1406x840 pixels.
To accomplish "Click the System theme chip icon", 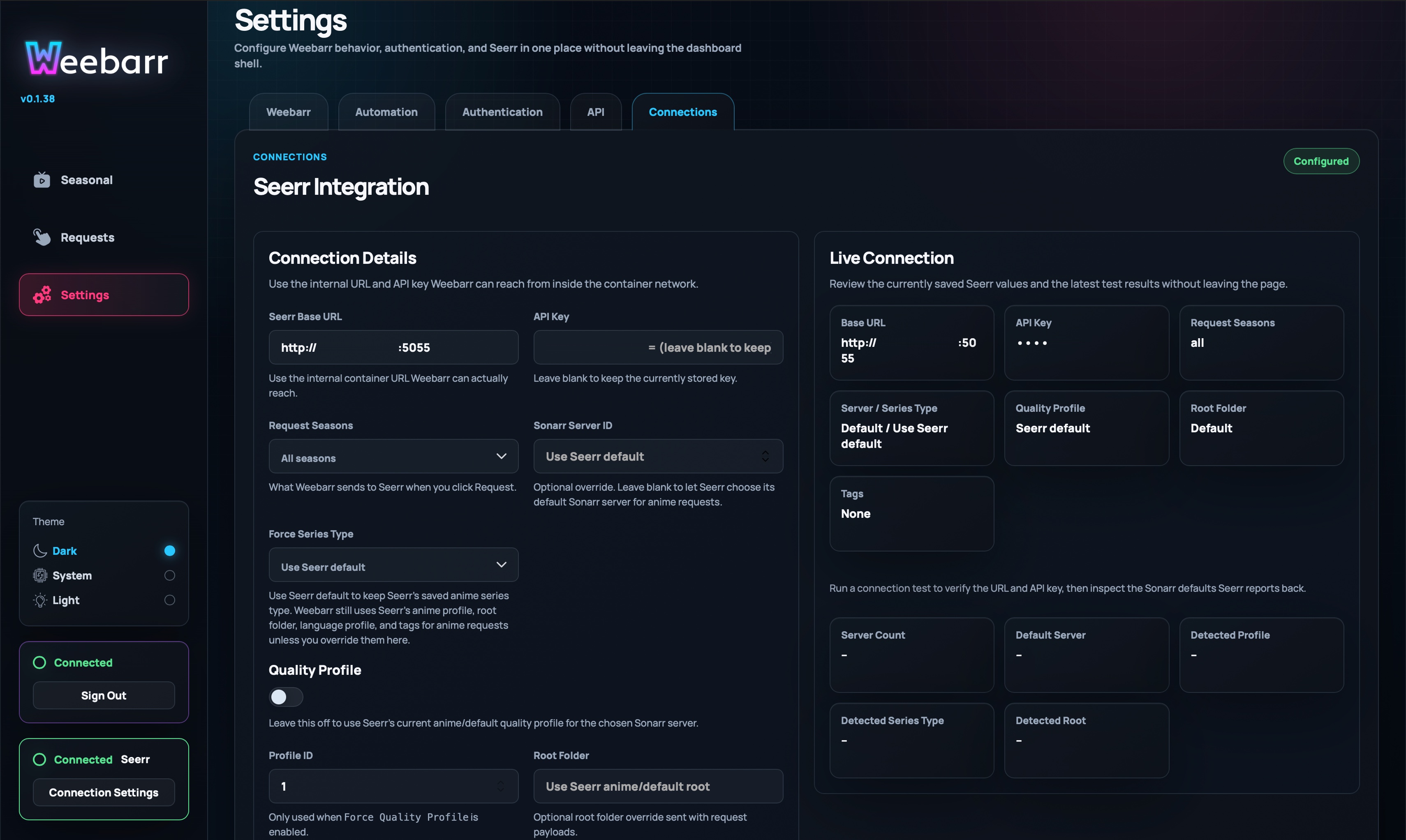I will (39, 576).
